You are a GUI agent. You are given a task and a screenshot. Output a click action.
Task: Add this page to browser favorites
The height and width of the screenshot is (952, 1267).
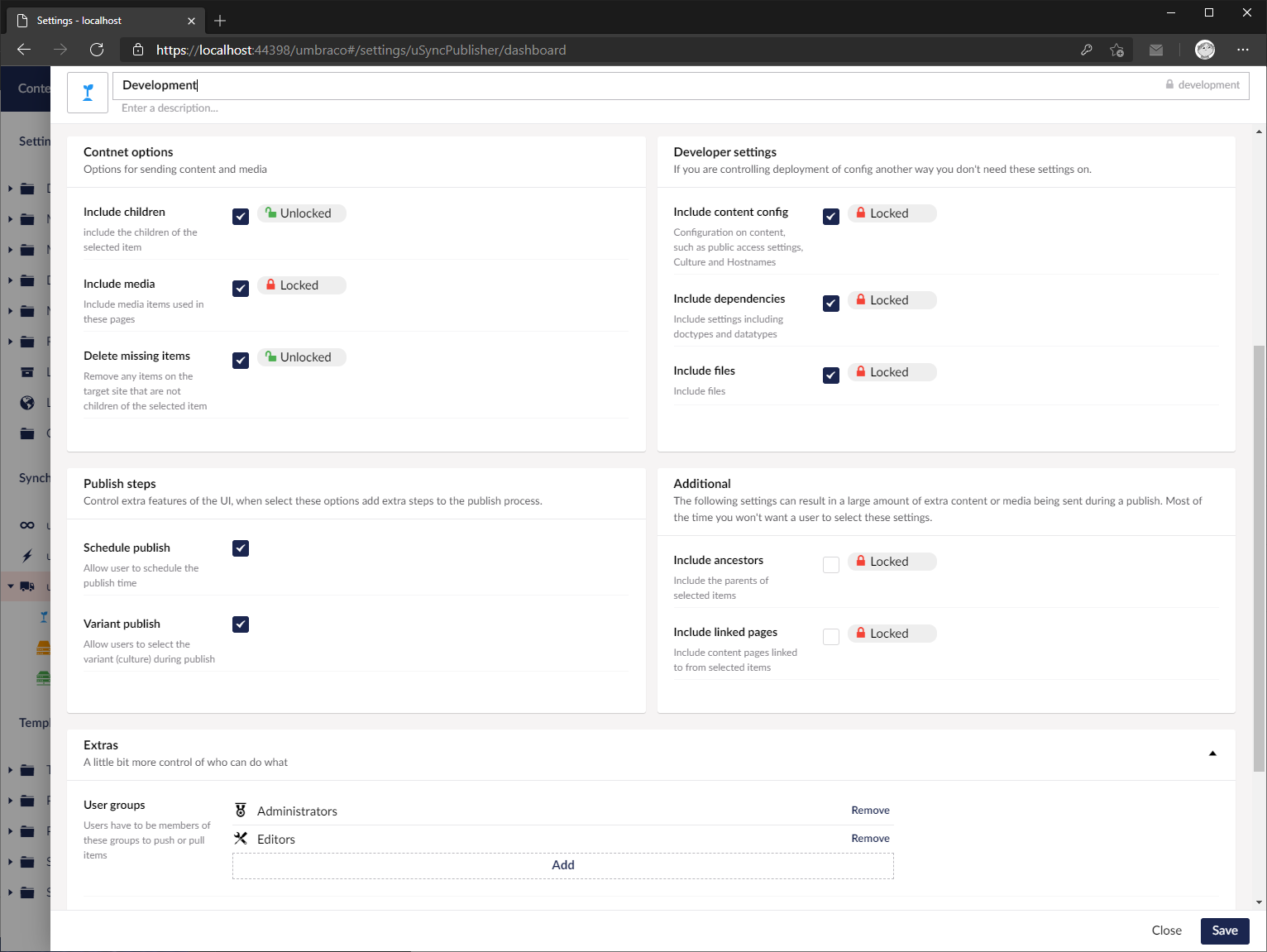pos(1116,50)
